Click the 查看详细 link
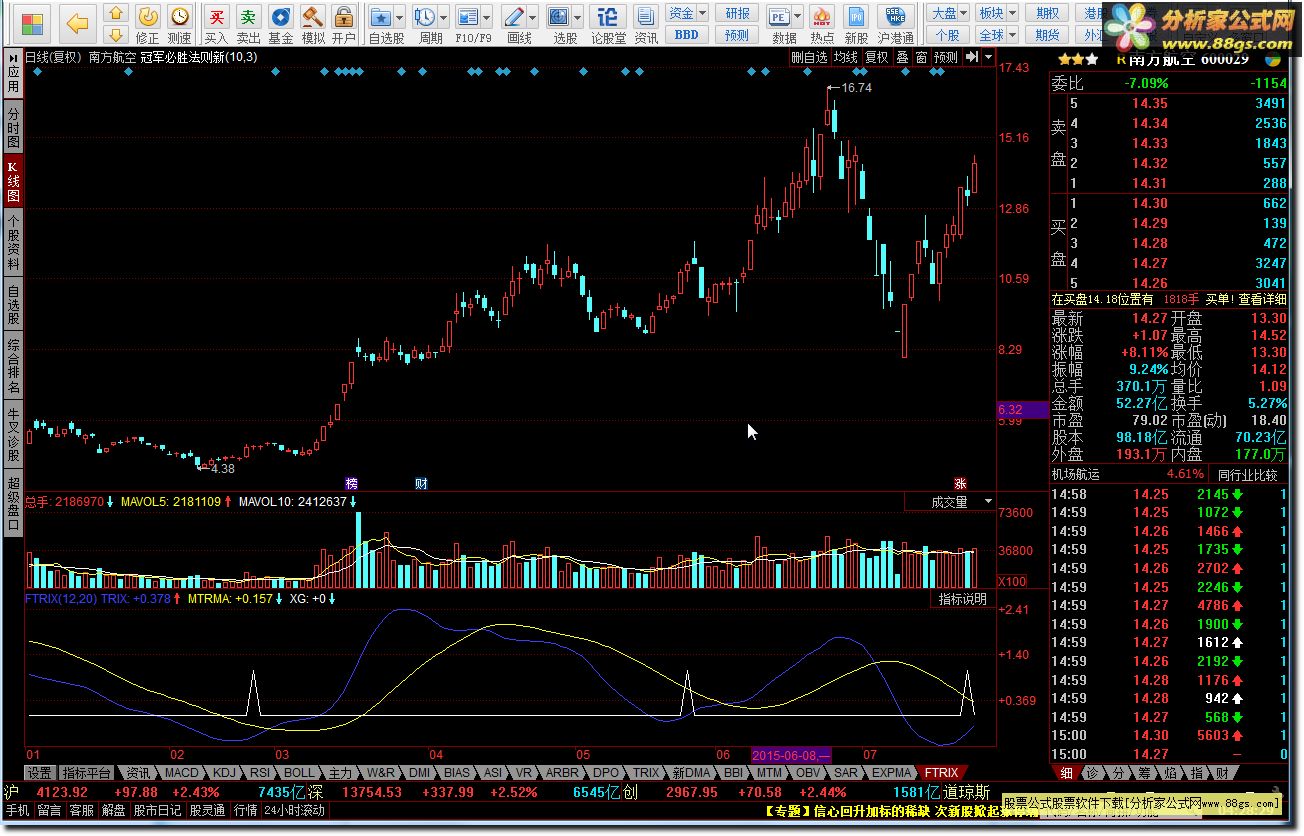 1263,299
